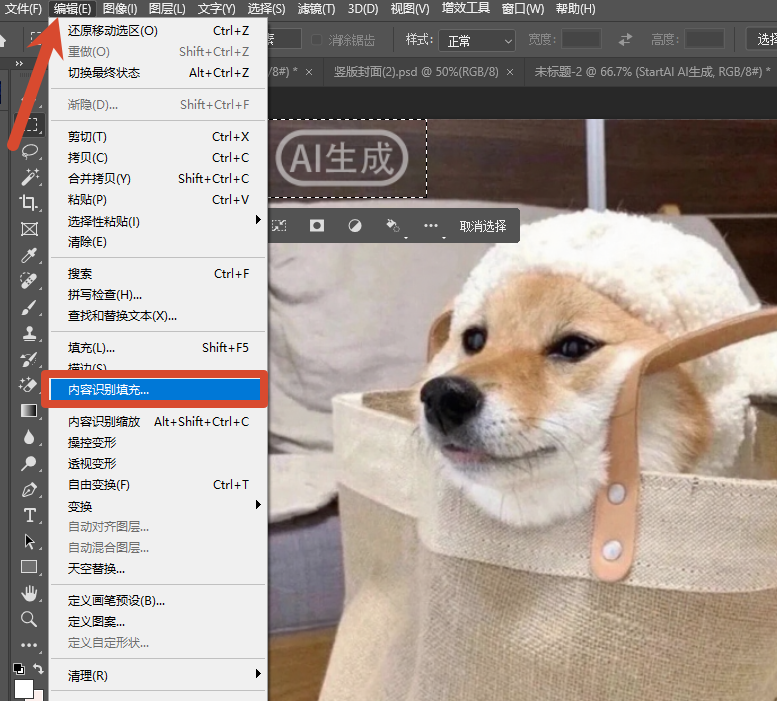Choose 还原移动选区(O) menu item
Viewport: 777px width, 701px height.
pyautogui.click(x=158, y=31)
